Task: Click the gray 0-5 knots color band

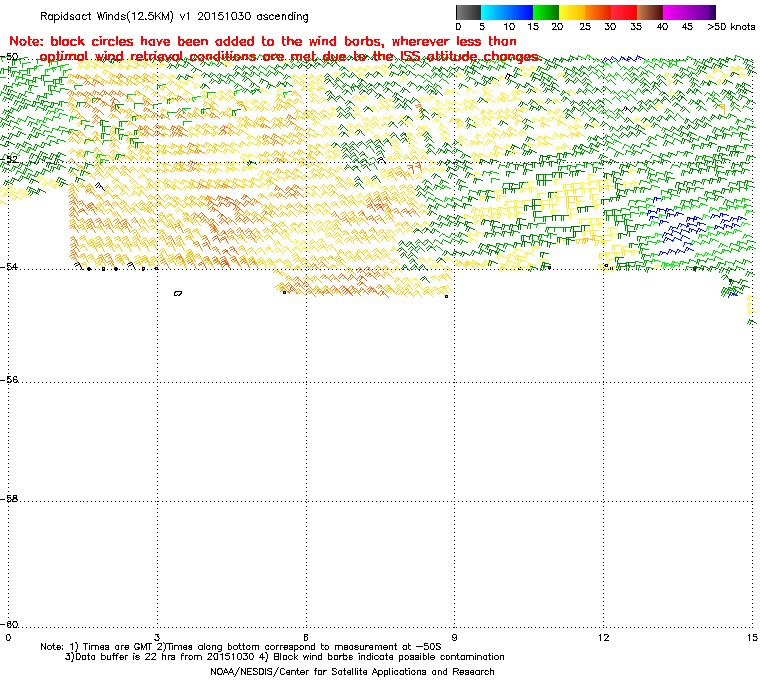Action: [468, 12]
